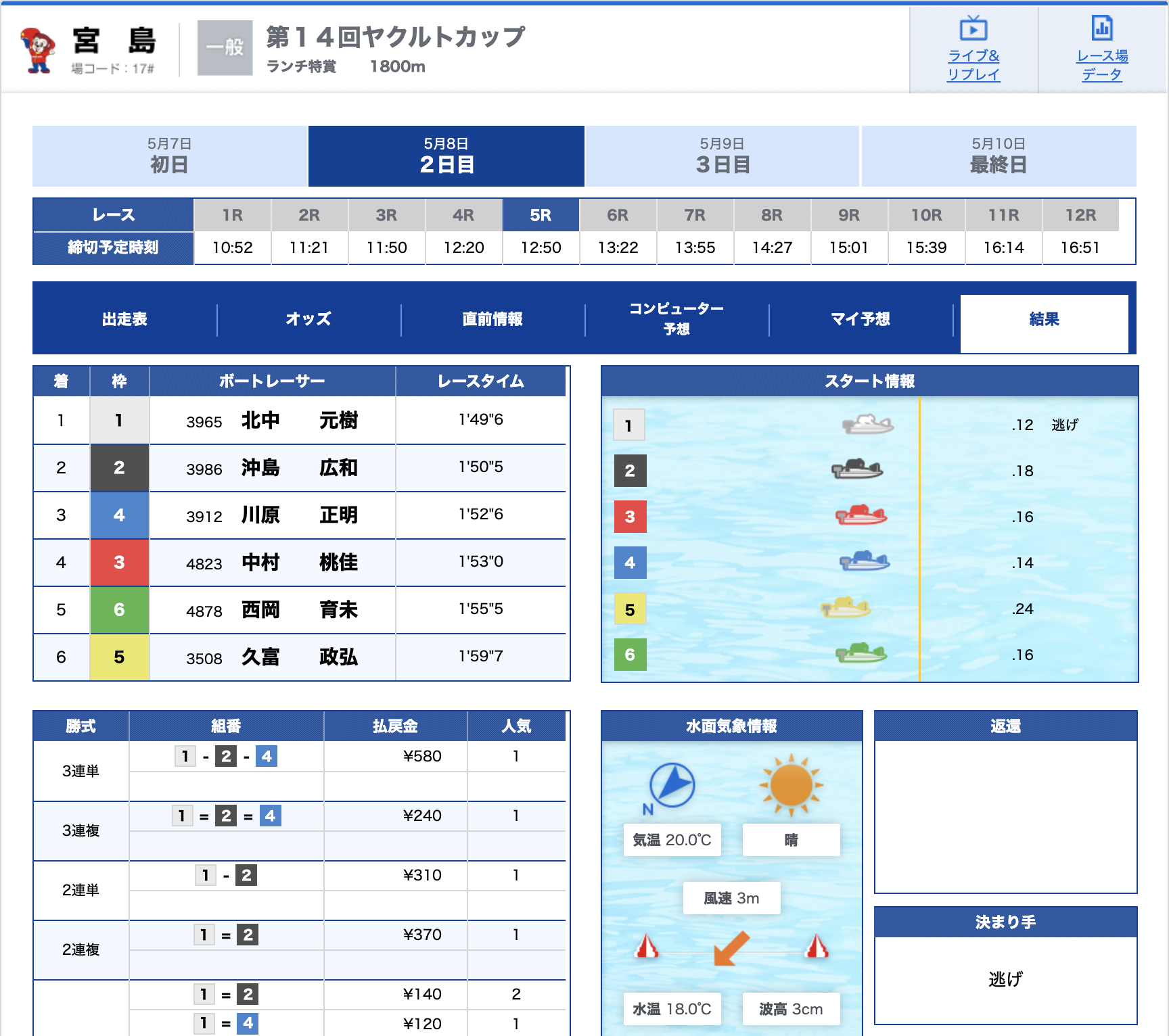Open the race venue data document icon
Viewport: 1169px width, 1036px height.
[1102, 29]
